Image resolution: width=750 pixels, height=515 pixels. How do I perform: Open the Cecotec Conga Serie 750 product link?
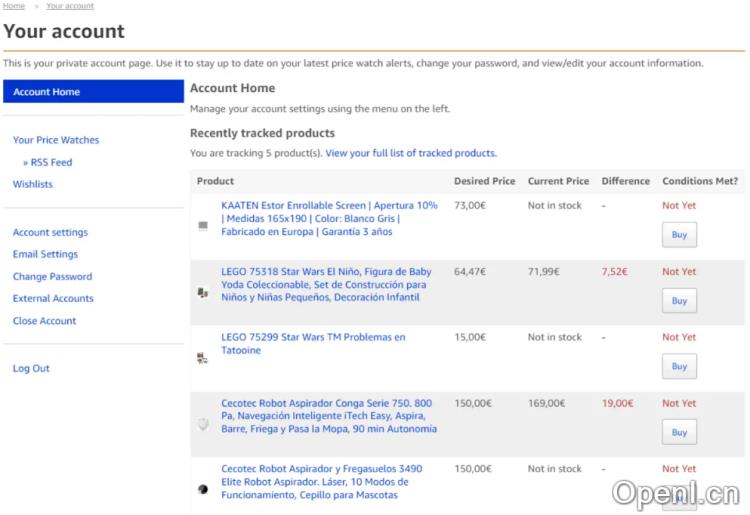(328, 416)
